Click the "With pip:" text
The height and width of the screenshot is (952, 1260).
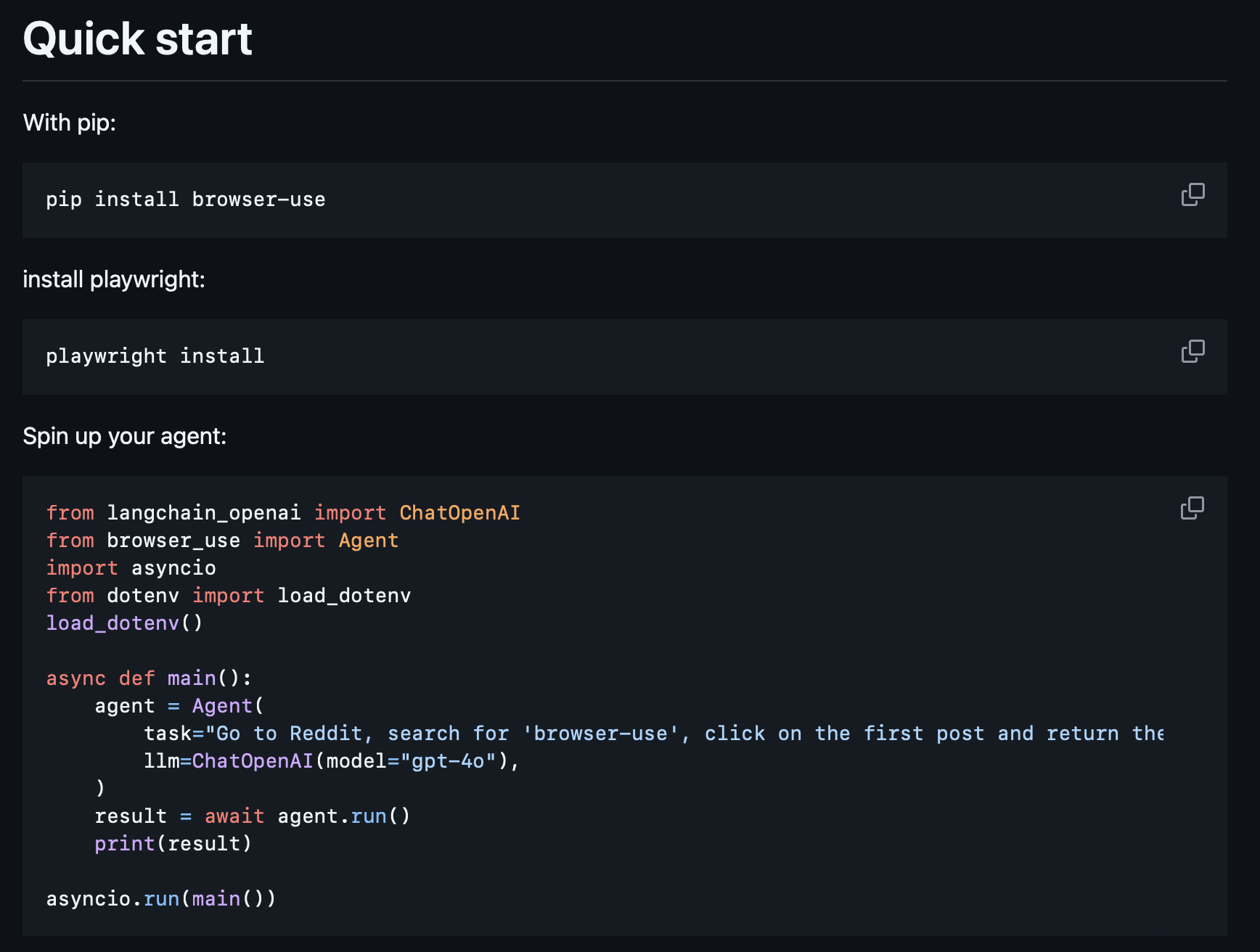pyautogui.click(x=70, y=123)
